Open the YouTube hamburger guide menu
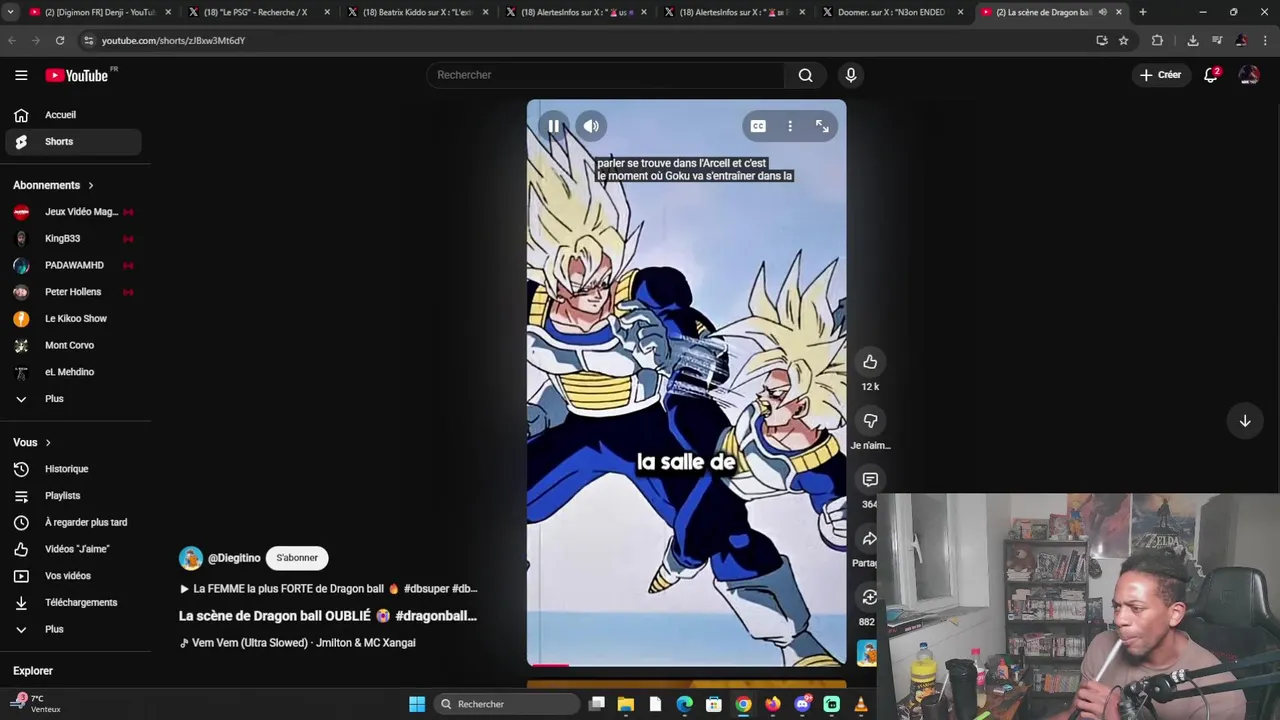1280x720 pixels. point(21,75)
